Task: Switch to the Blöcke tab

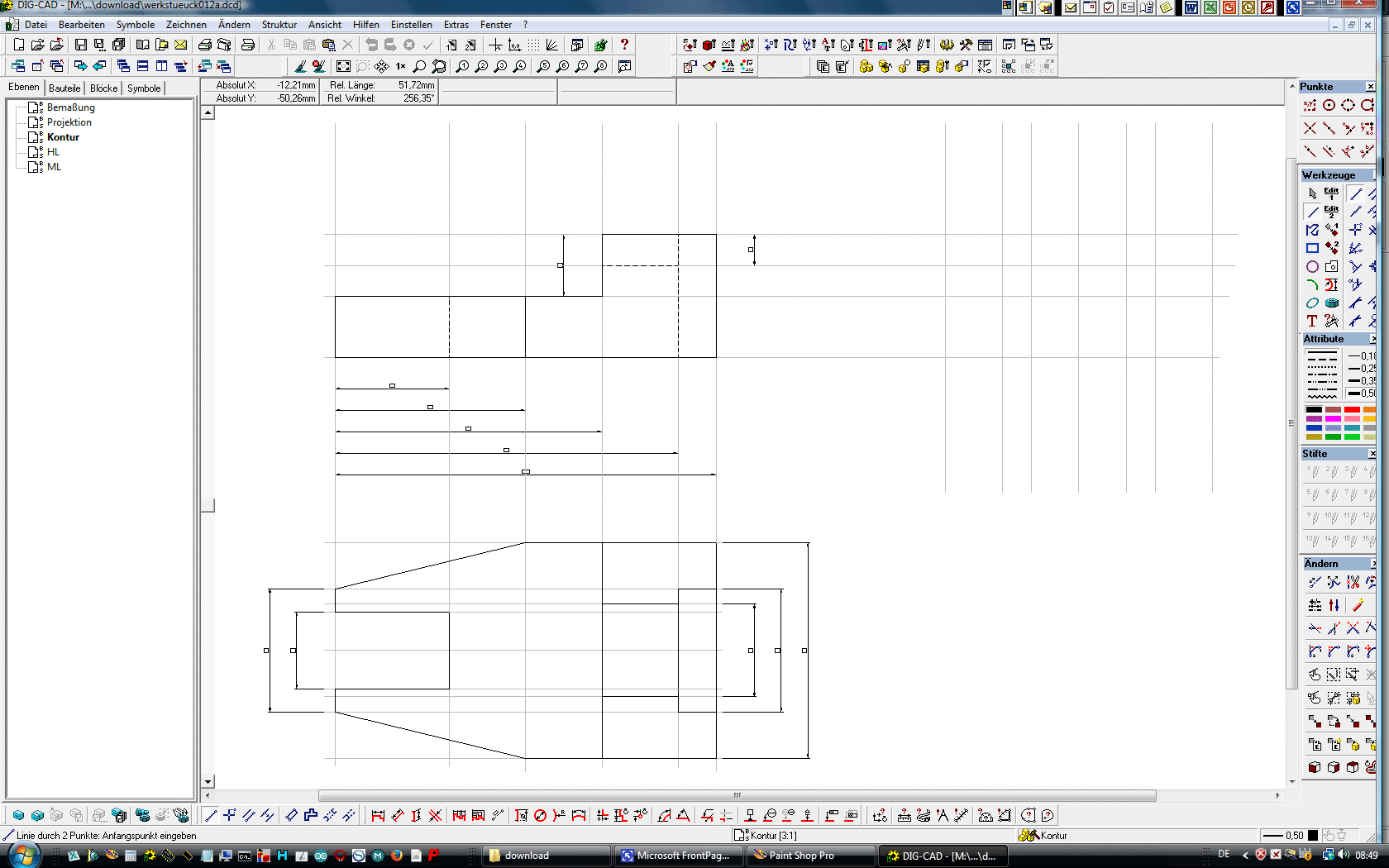Action: [103, 88]
